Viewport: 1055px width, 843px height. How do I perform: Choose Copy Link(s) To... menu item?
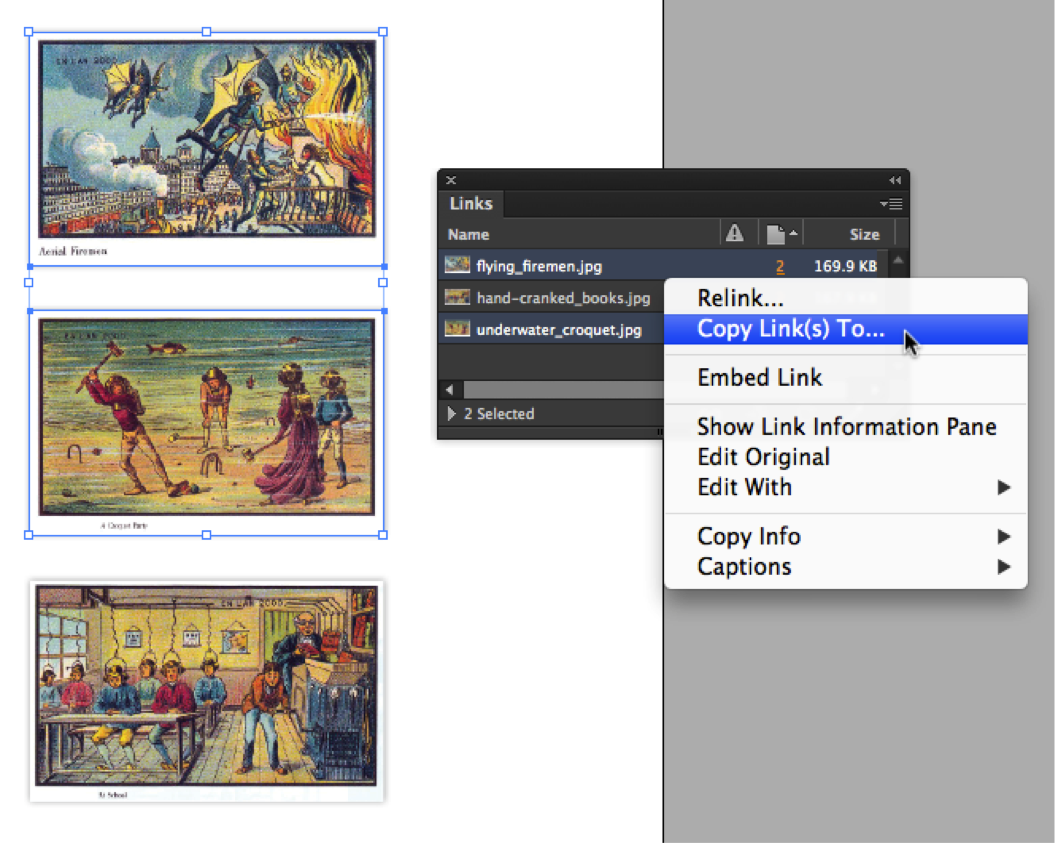(845, 328)
